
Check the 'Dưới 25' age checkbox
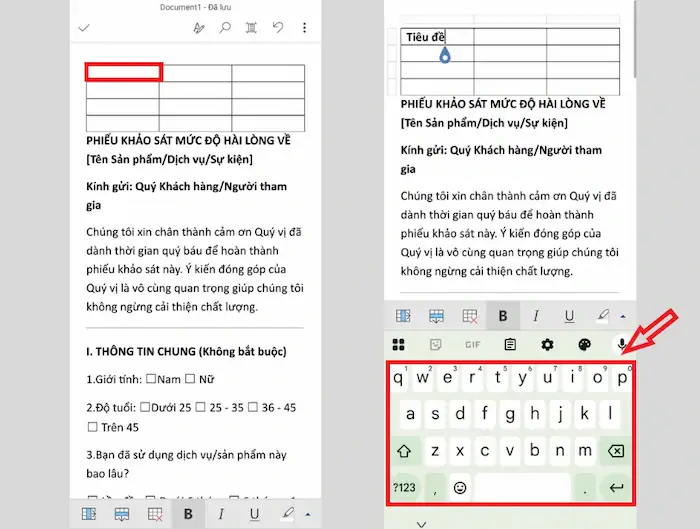(x=145, y=407)
